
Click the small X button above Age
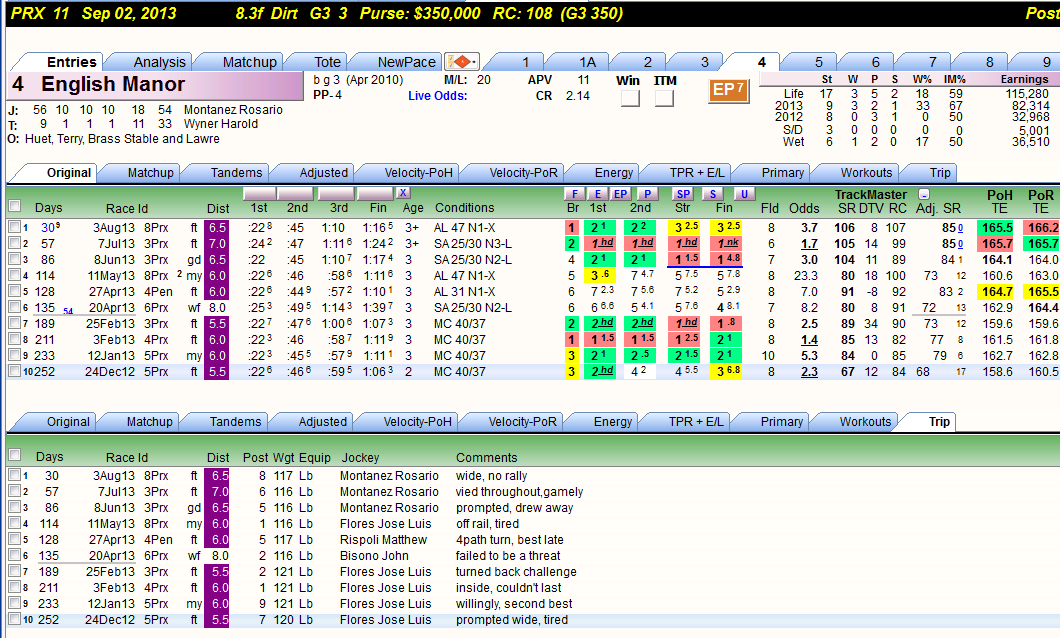click(403, 193)
